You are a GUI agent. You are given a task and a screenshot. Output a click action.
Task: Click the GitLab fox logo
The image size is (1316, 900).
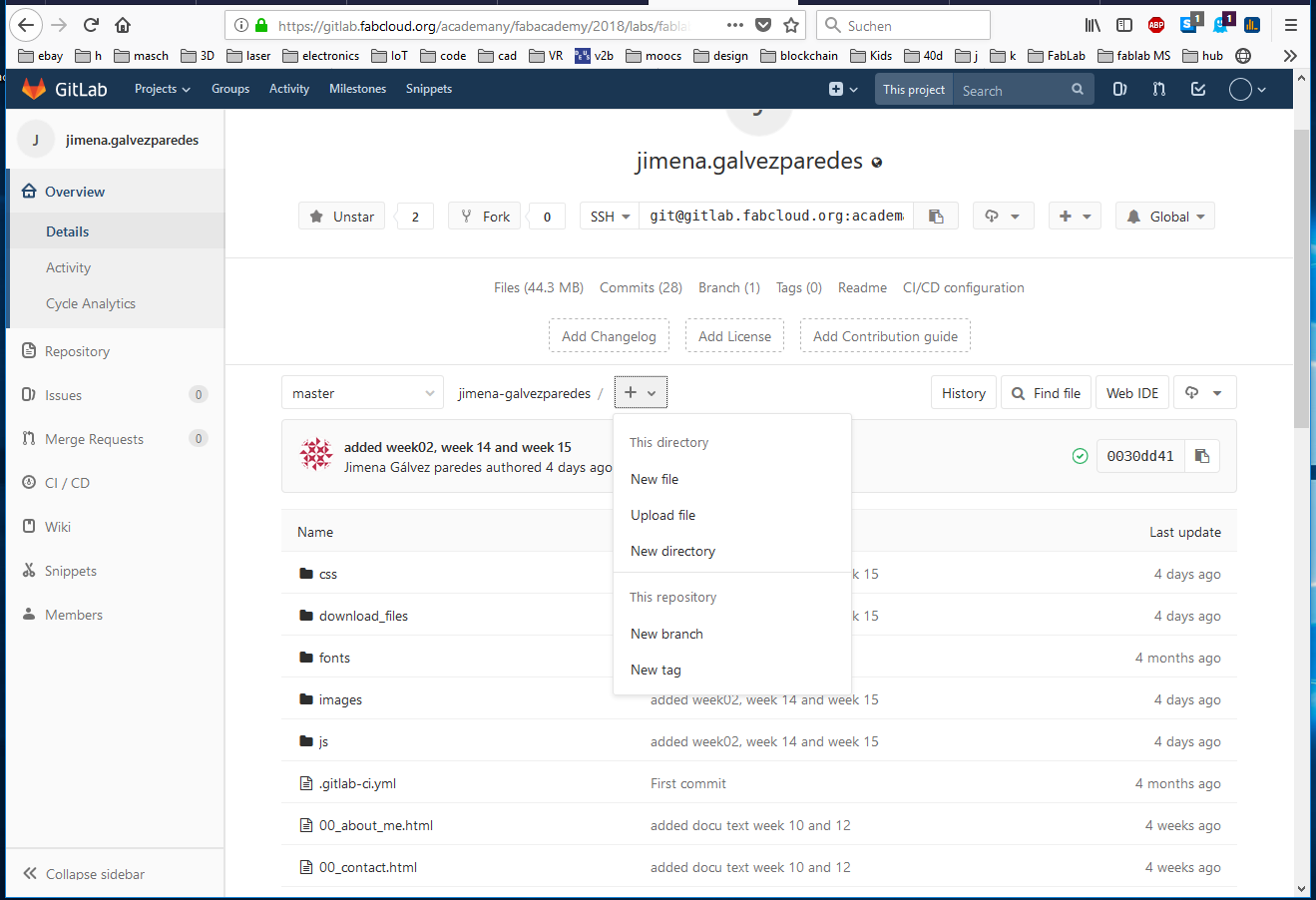tap(34, 89)
